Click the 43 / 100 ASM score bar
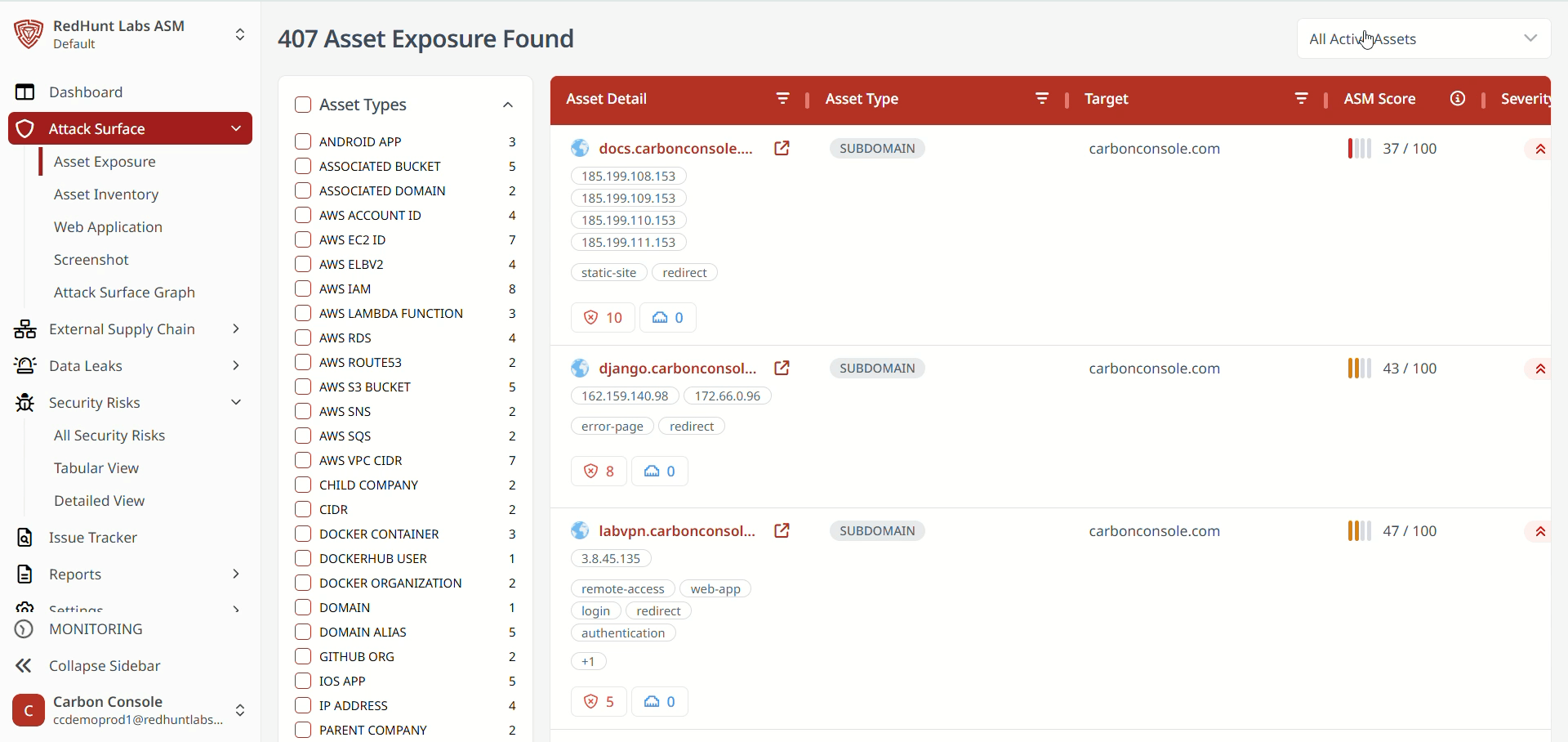The image size is (1568, 742). click(1360, 369)
